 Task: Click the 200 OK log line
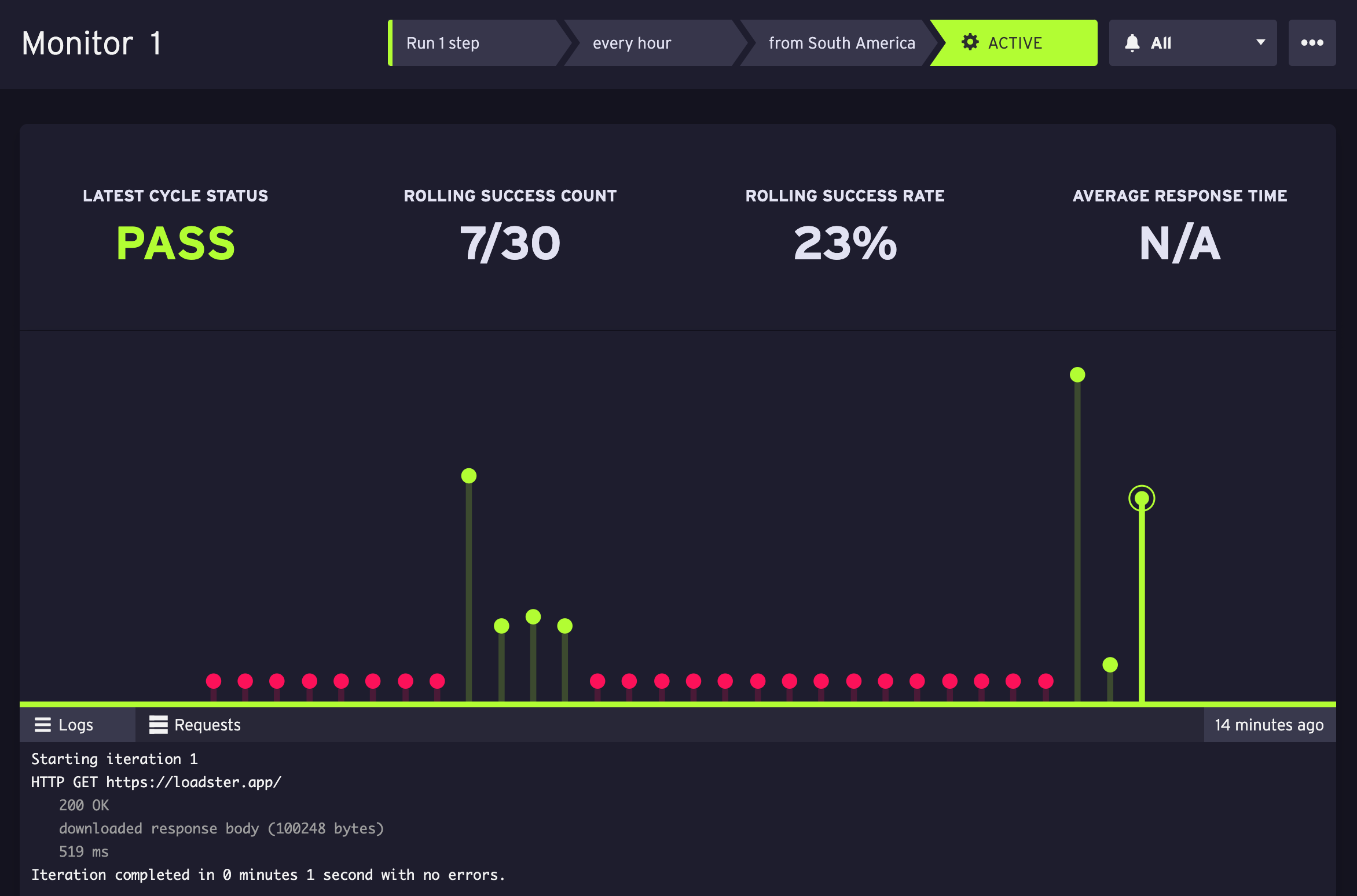point(84,805)
